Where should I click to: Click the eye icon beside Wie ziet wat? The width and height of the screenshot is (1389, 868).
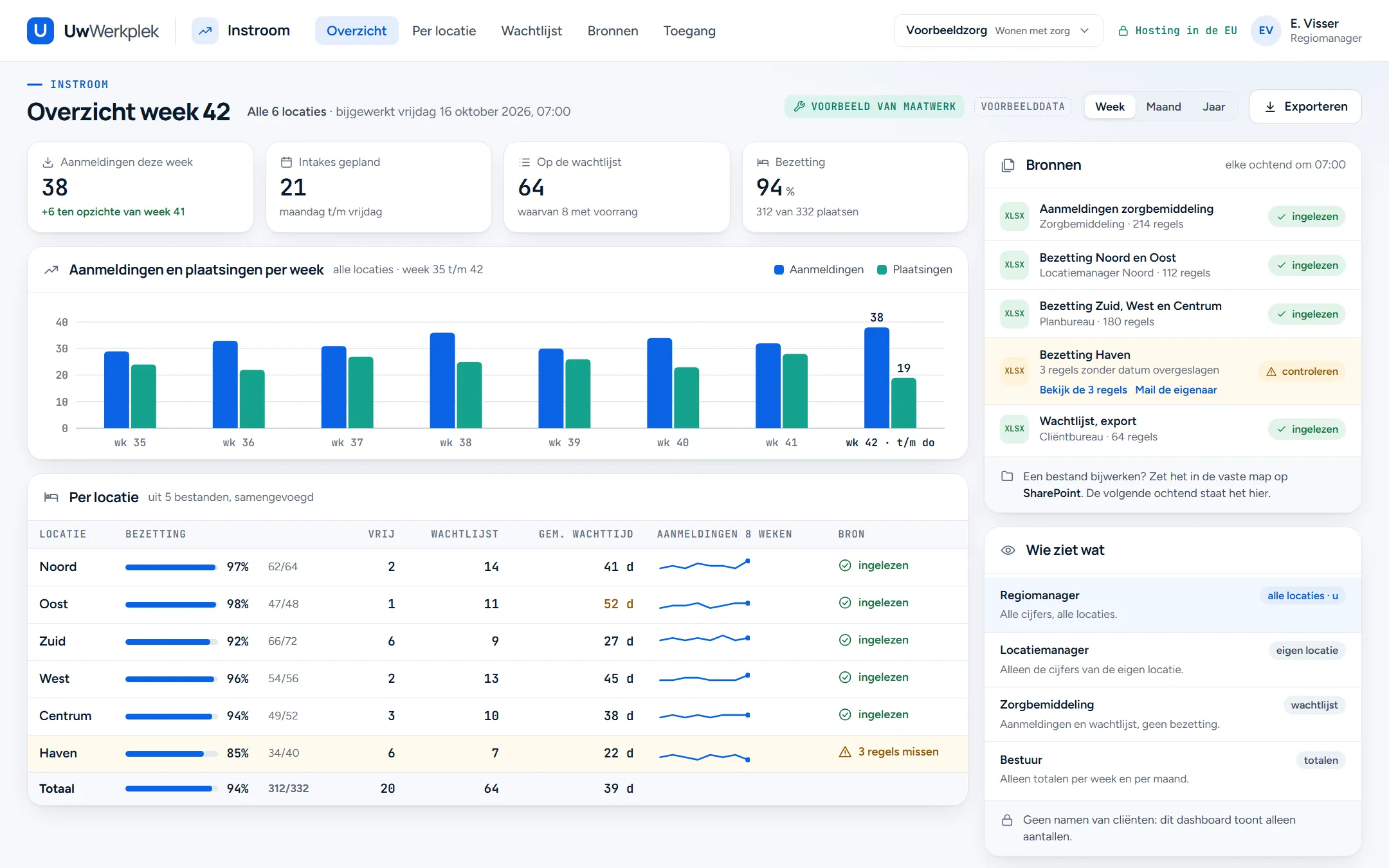(1008, 550)
